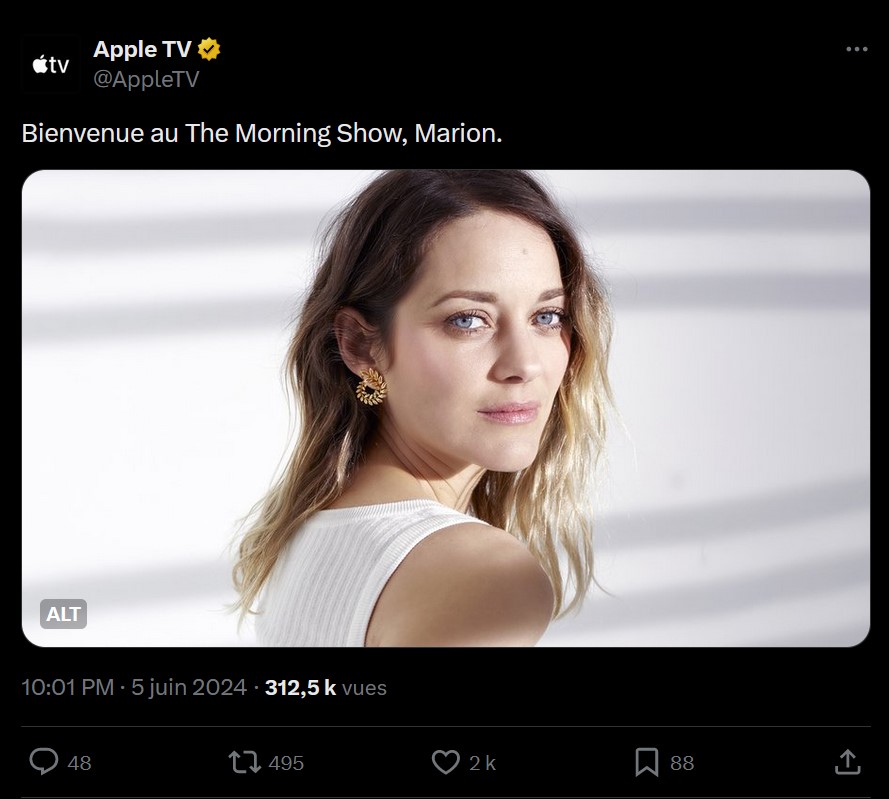Click the repost arrows icon

(x=243, y=763)
